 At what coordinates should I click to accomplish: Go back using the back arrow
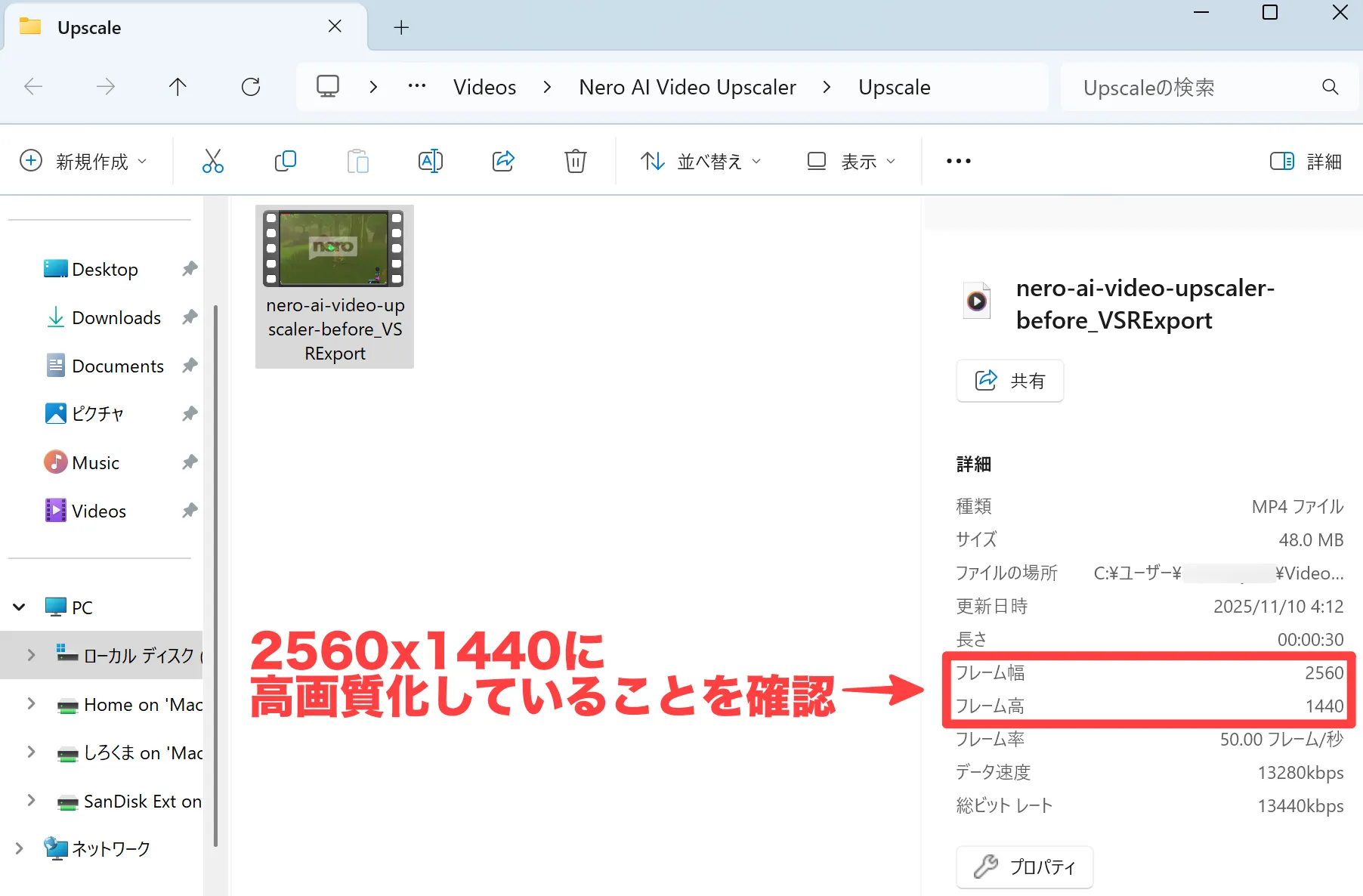pyautogui.click(x=33, y=86)
